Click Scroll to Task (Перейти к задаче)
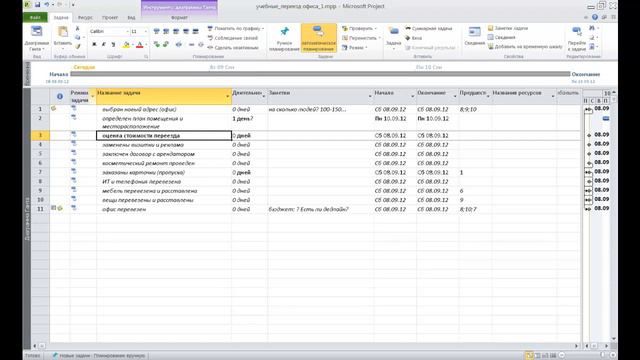 (577, 38)
